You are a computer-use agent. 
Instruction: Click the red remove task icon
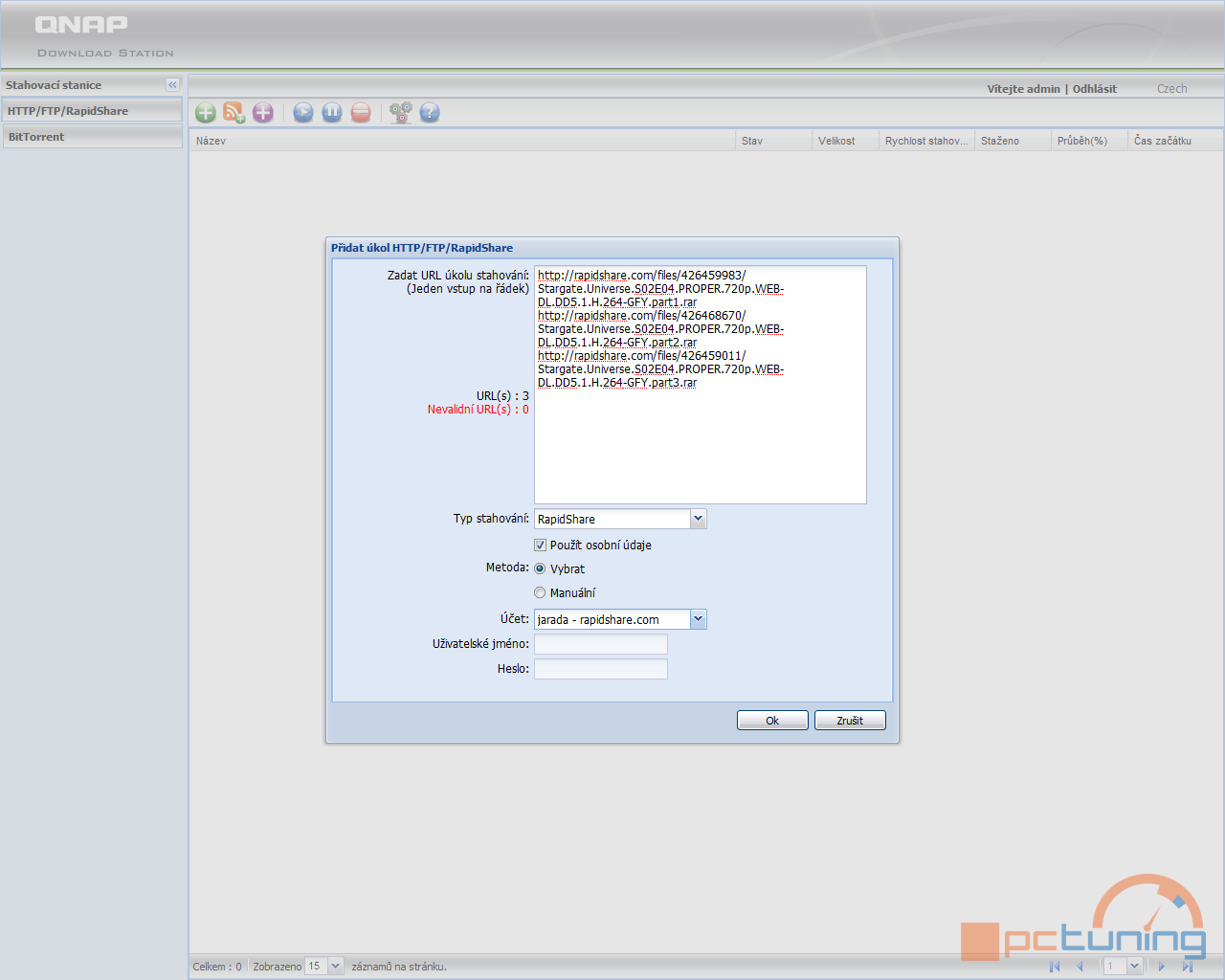pos(361,113)
